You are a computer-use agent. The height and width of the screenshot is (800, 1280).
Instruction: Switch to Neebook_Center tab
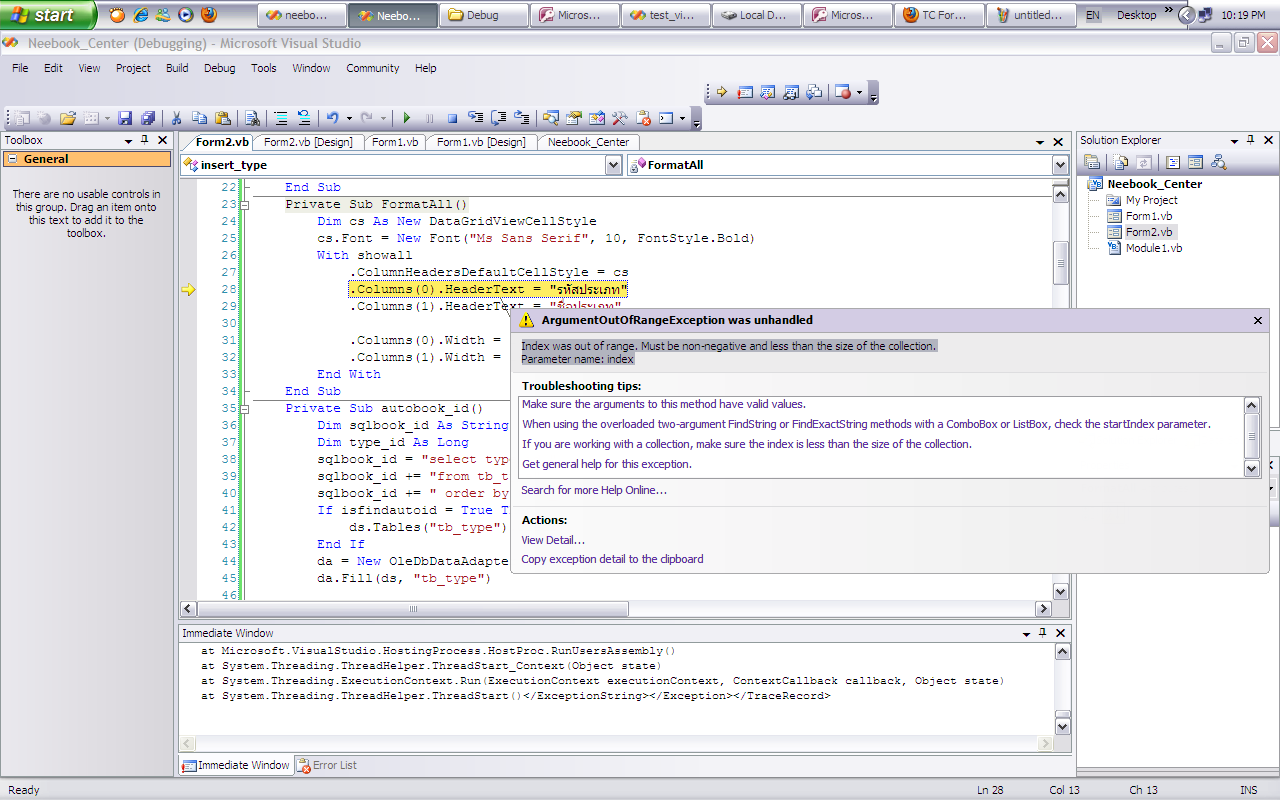pyautogui.click(x=589, y=142)
